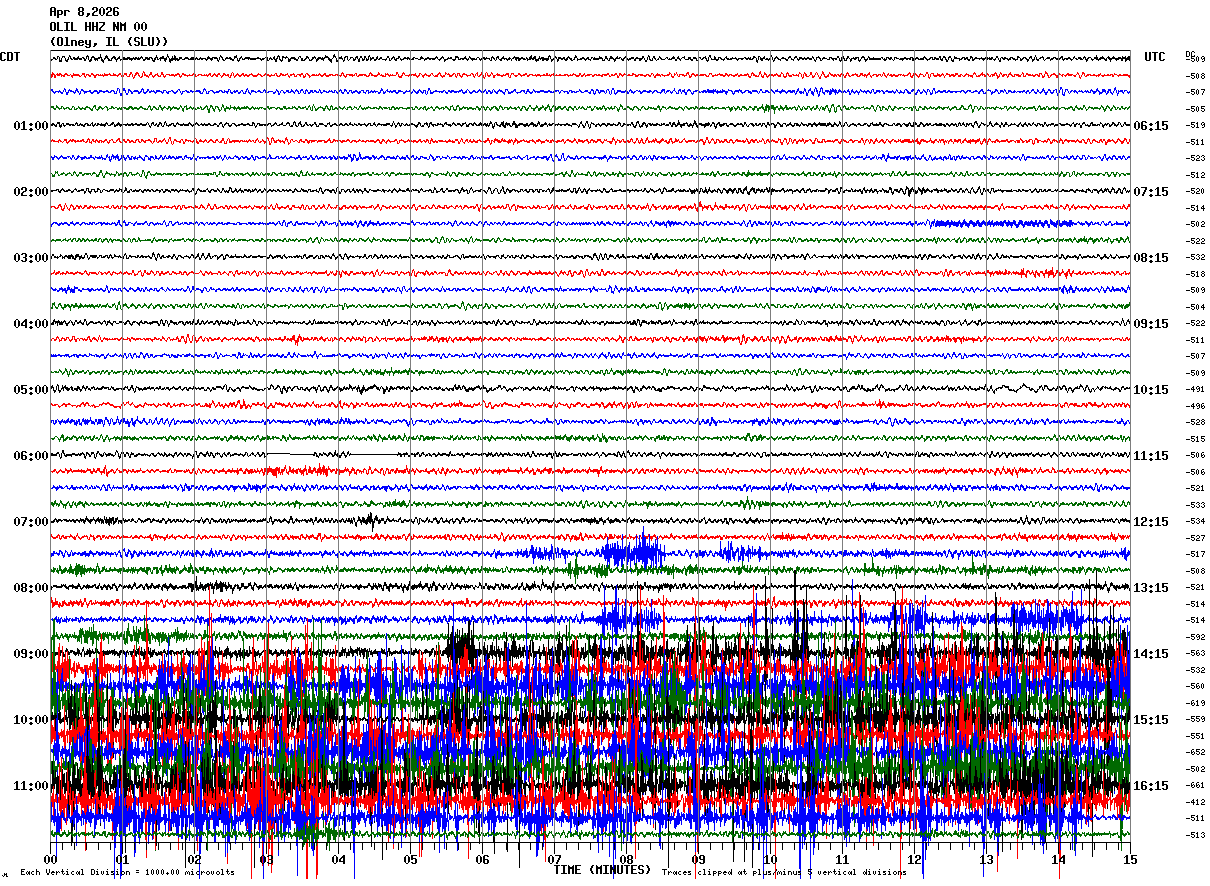The height and width of the screenshot is (886, 1210).
Task: Click the 'Each Vertical Division' scale note
Action: click(x=127, y=873)
